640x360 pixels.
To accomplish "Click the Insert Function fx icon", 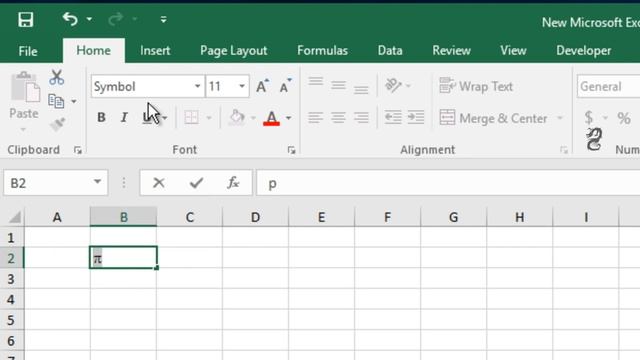I will [233, 183].
